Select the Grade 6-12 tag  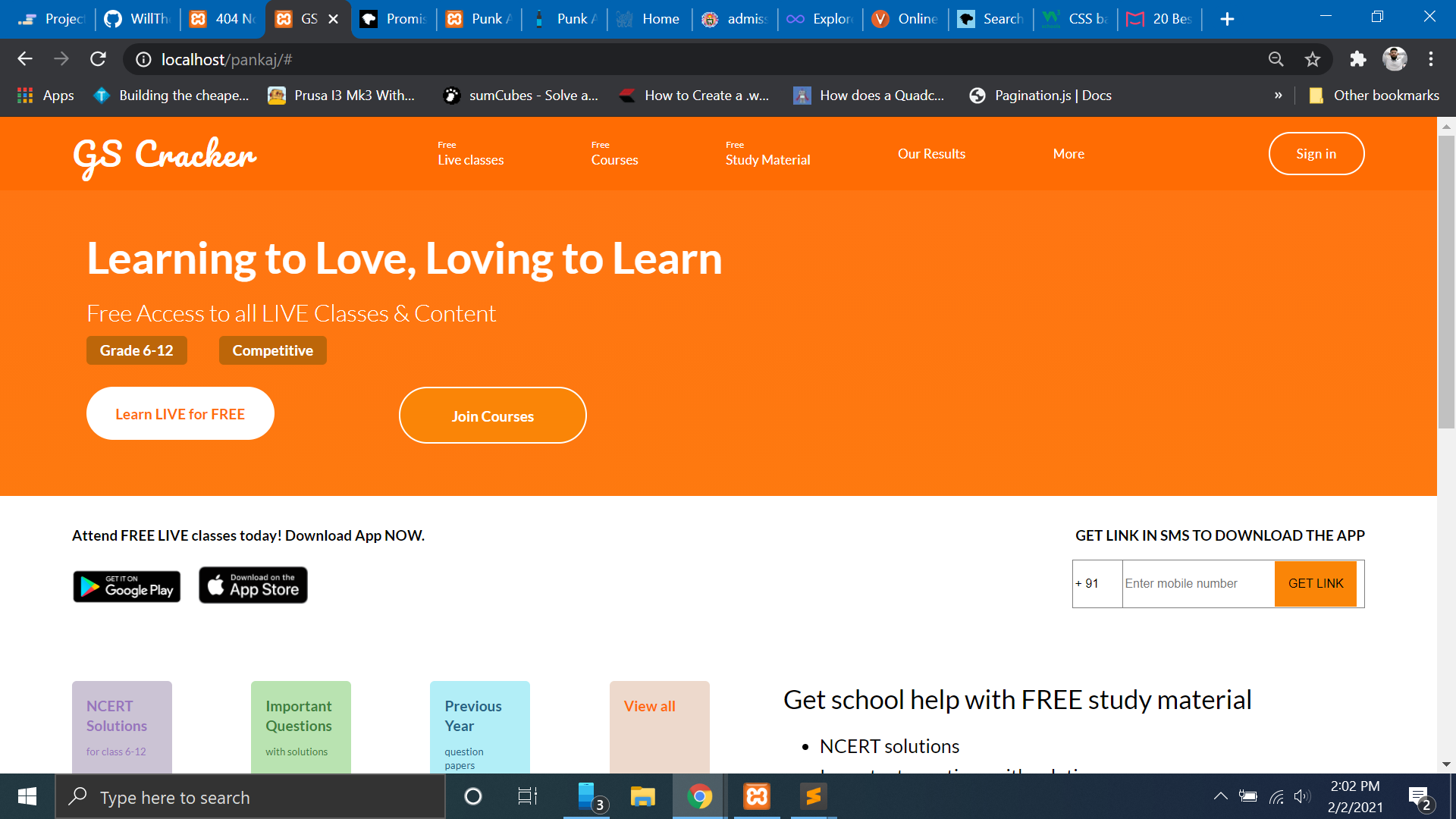pos(136,350)
